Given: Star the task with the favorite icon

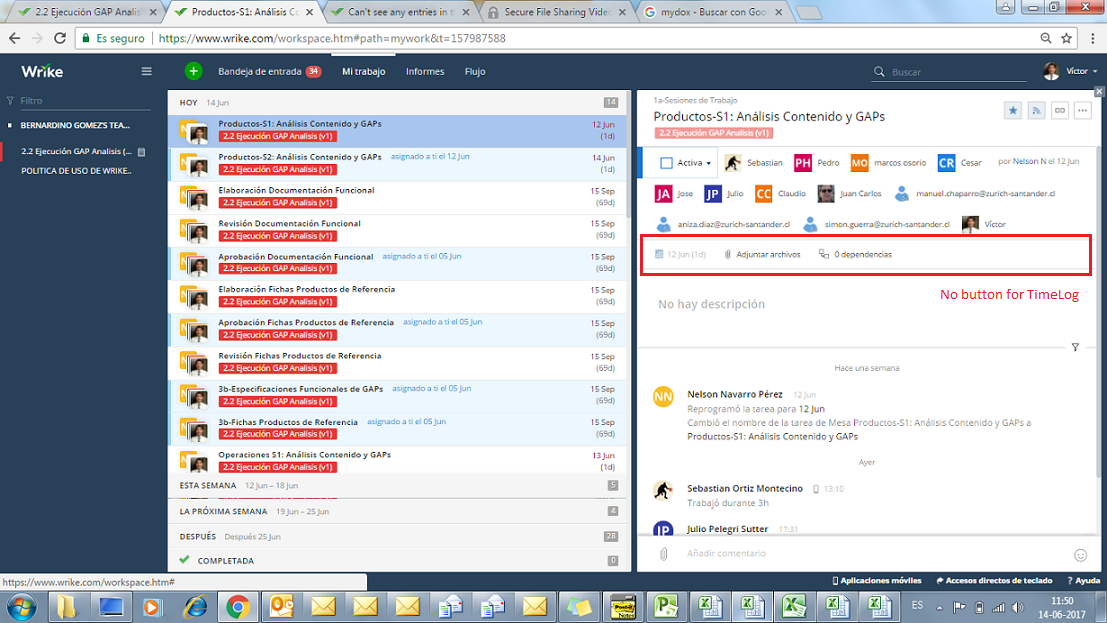Looking at the screenshot, I should click(1013, 110).
